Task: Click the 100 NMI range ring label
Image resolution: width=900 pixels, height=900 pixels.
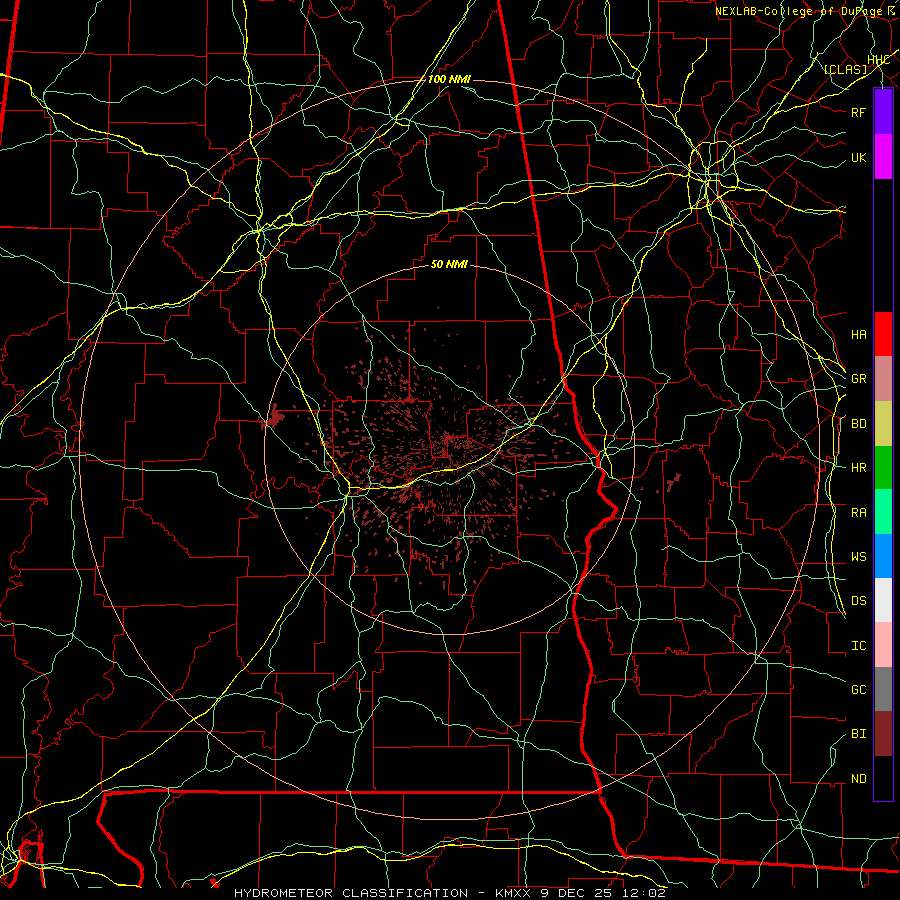Action: pyautogui.click(x=449, y=79)
